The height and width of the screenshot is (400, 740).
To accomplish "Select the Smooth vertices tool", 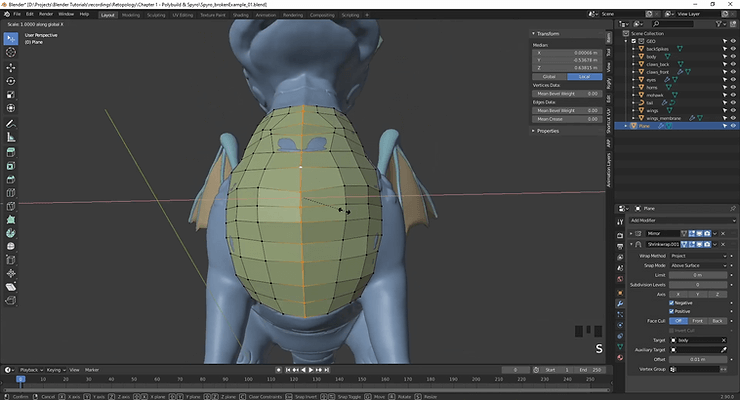I will (x=11, y=246).
